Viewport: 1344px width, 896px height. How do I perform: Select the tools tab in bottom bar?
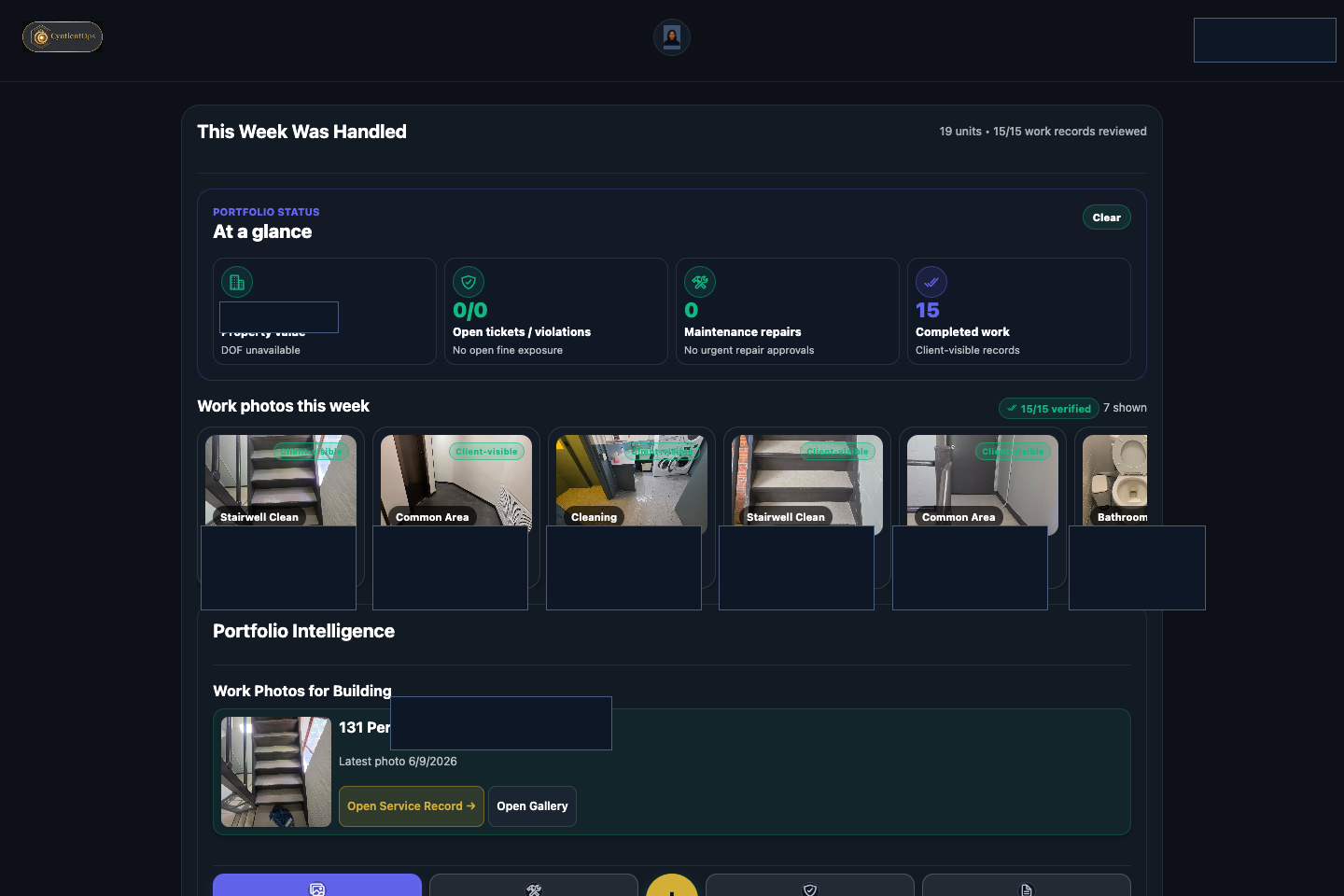(534, 886)
